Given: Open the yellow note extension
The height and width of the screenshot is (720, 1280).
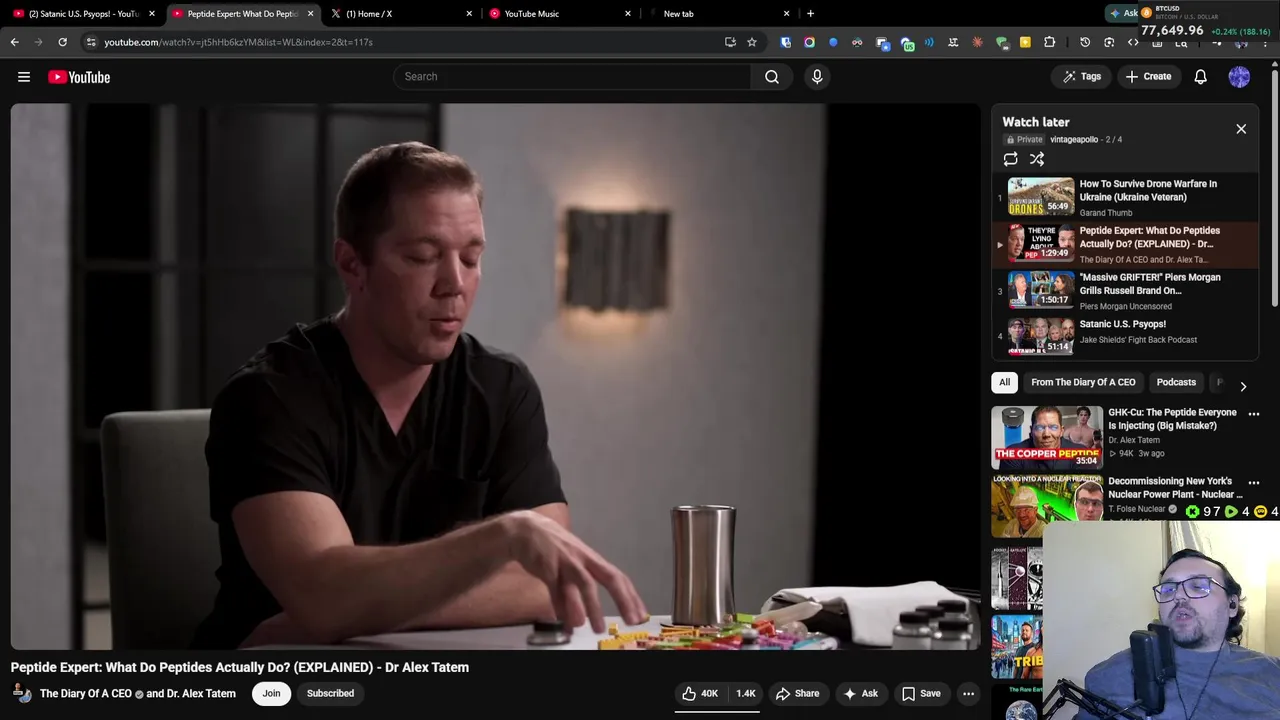Looking at the screenshot, I should pyautogui.click(x=1025, y=42).
